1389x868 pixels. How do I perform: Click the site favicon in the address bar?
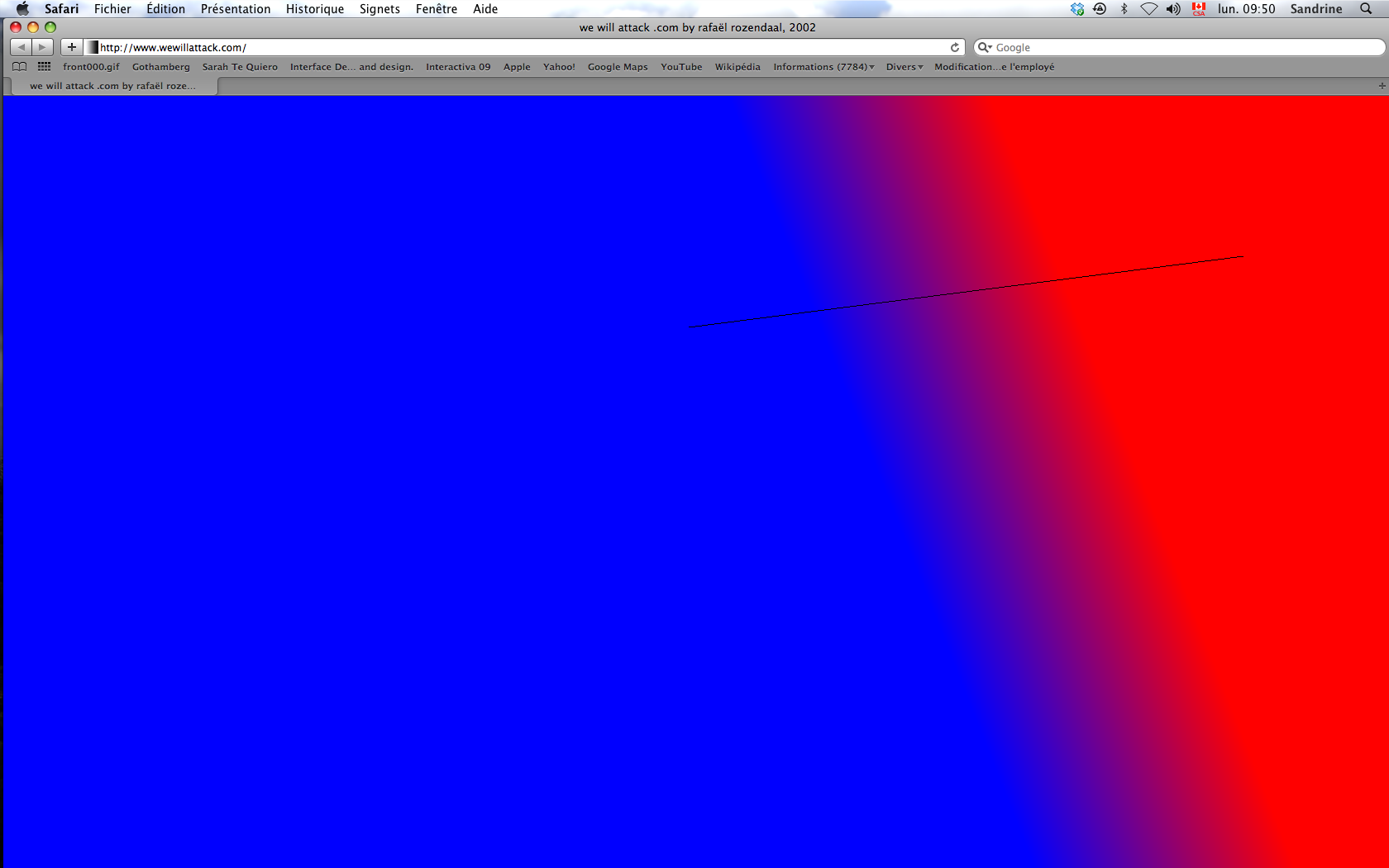point(93,47)
